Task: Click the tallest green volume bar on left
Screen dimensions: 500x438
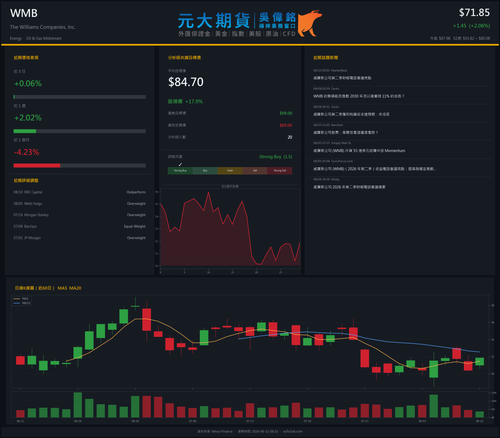Action: [x=78, y=405]
